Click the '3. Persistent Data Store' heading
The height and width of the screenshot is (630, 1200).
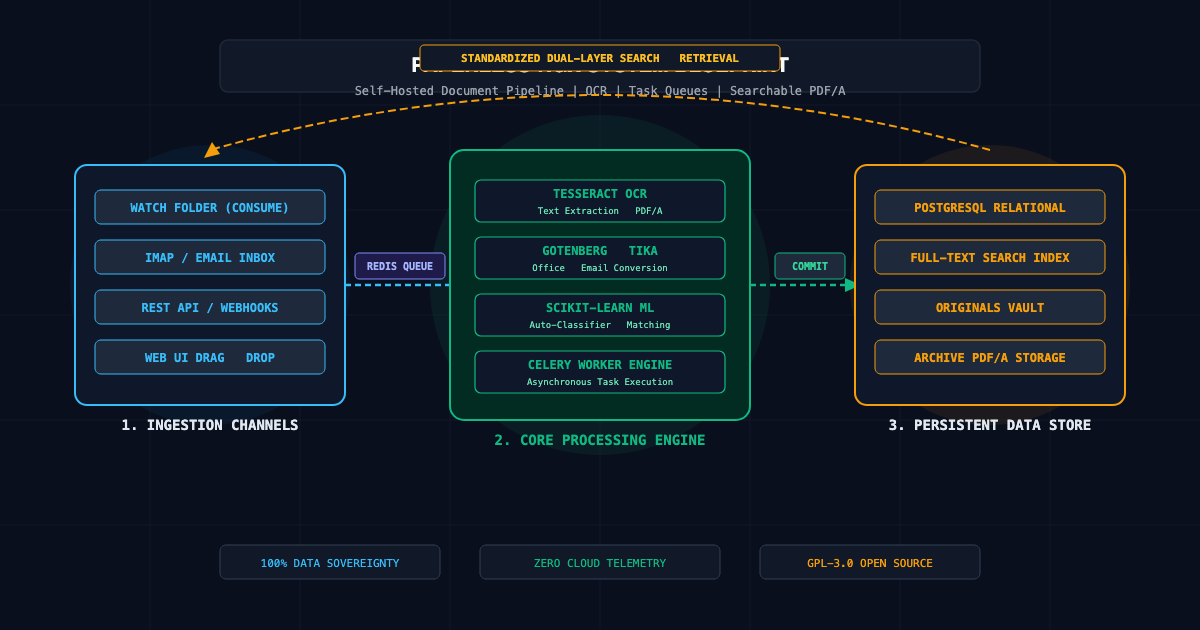990,425
